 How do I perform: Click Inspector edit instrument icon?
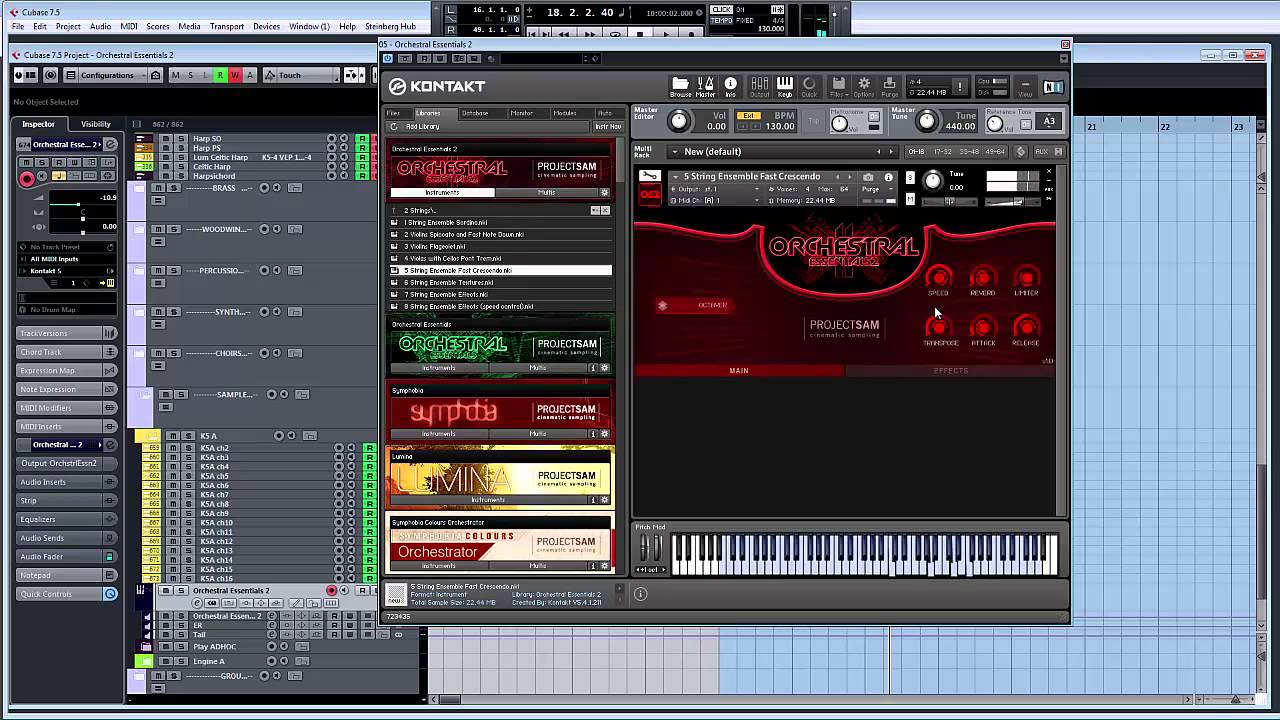point(111,145)
